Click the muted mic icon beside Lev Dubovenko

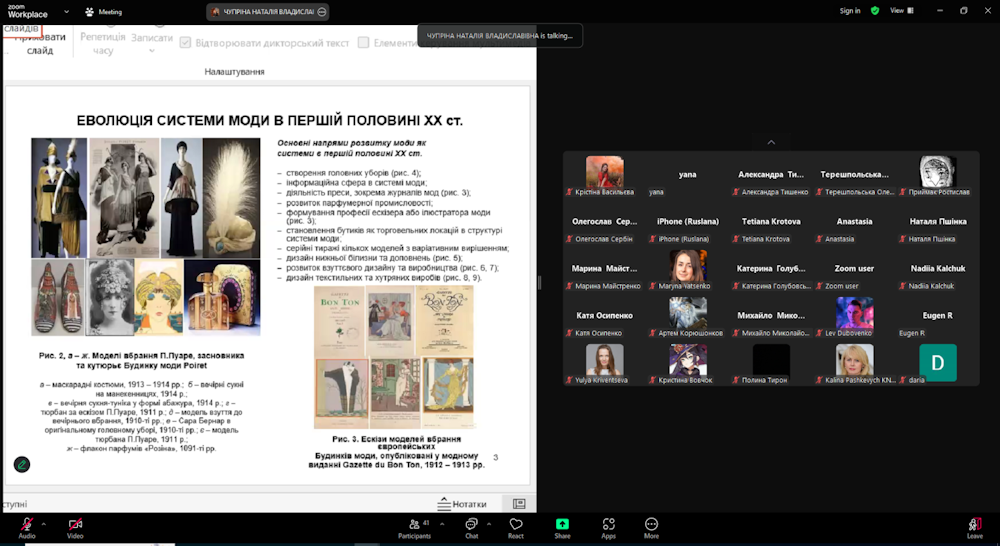pyautogui.click(x=820, y=333)
